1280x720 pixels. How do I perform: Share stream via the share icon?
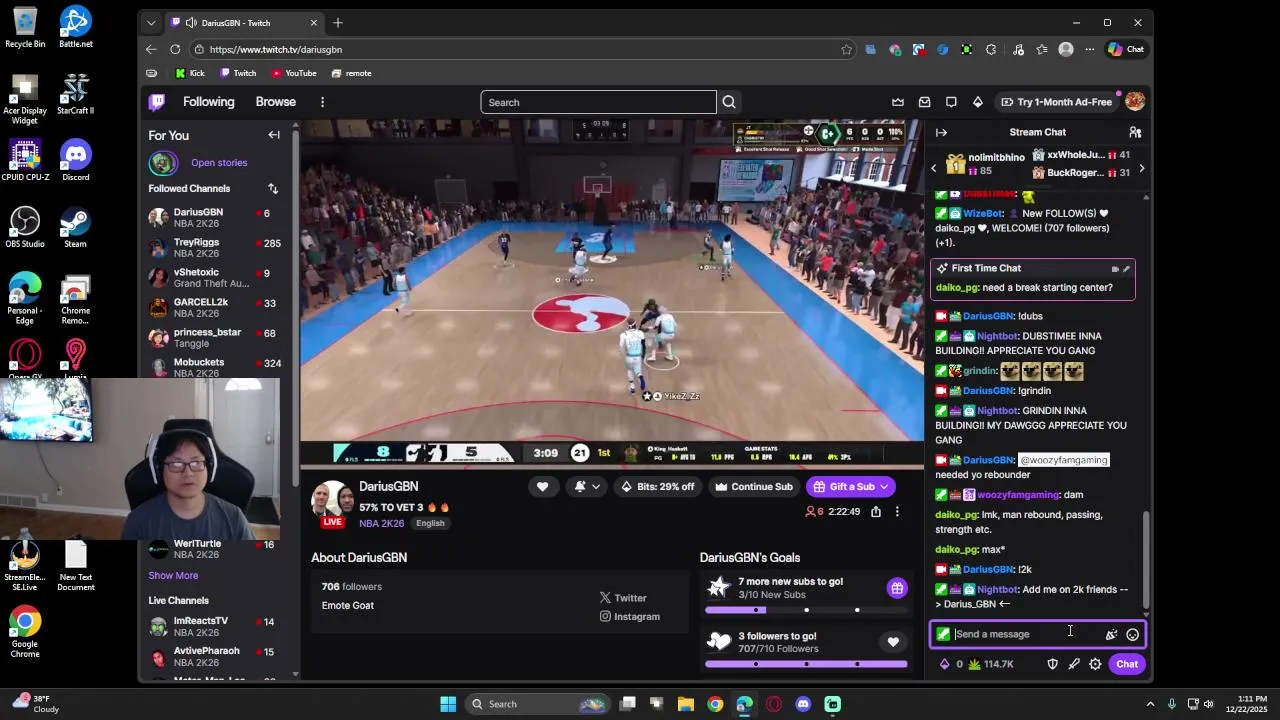[876, 511]
